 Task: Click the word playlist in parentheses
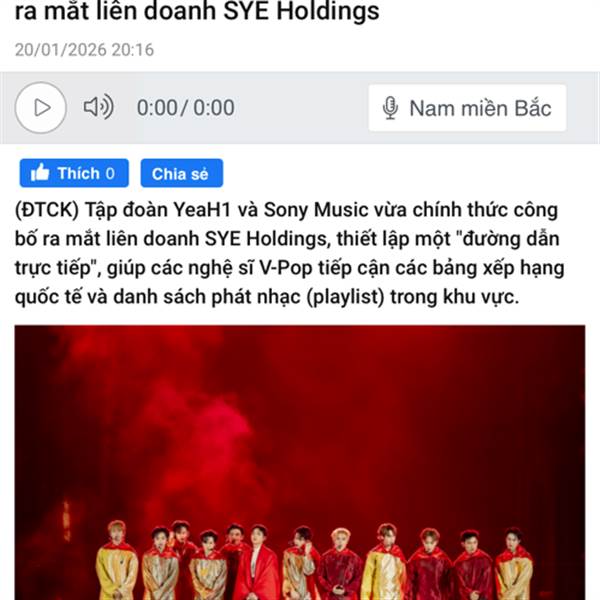coord(346,297)
